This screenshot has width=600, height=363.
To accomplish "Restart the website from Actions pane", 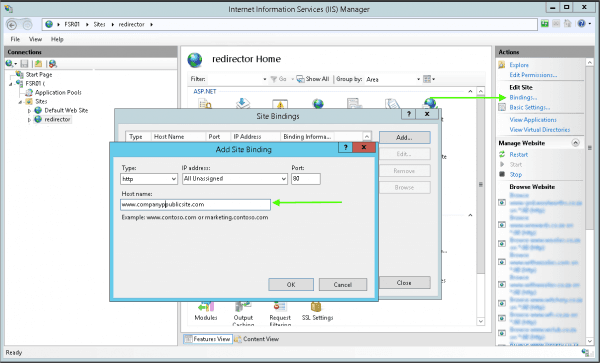I will (518, 155).
